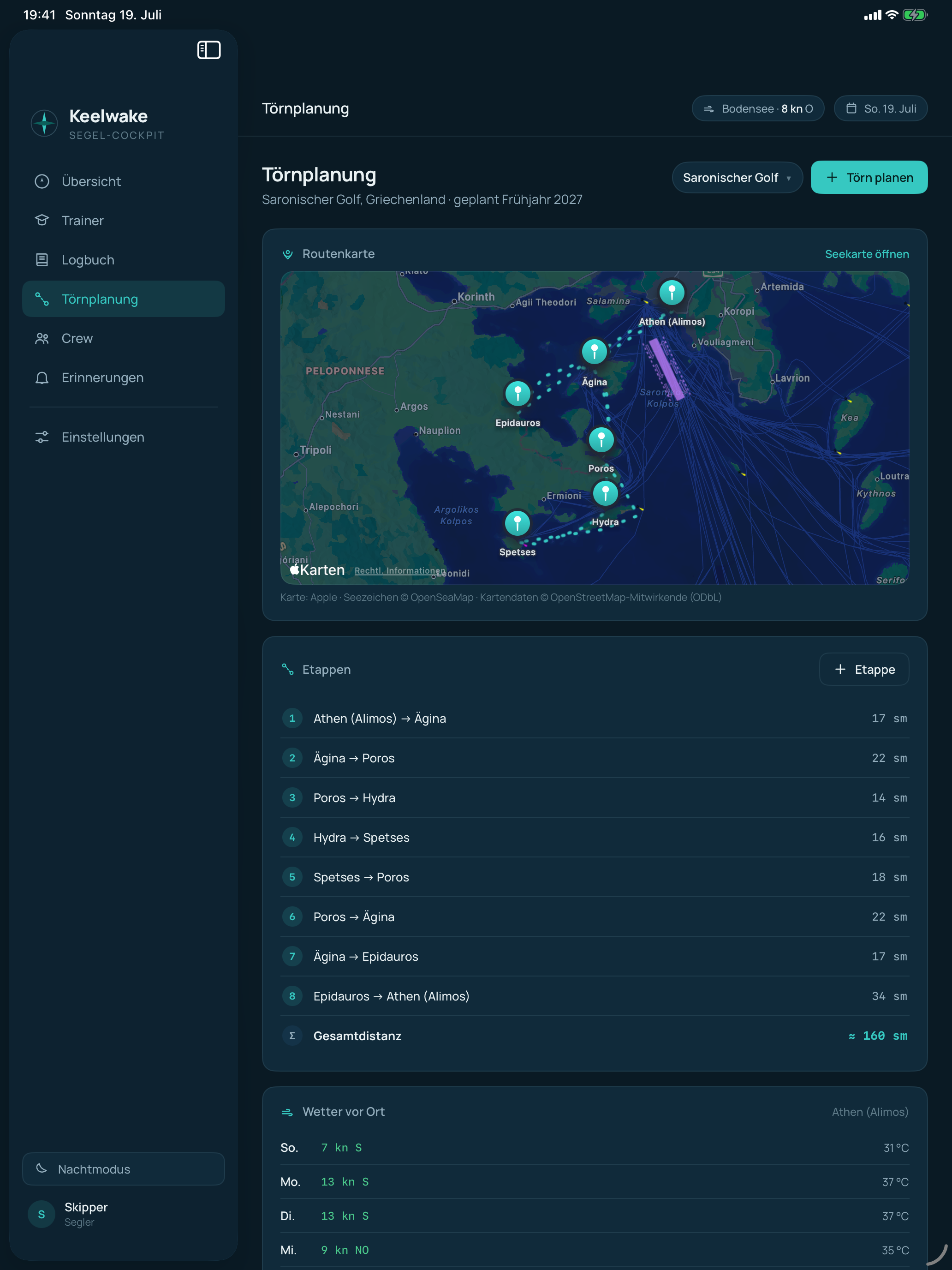952x1270 pixels.
Task: Select stage 2 Ägina → Poros
Action: [x=595, y=758]
